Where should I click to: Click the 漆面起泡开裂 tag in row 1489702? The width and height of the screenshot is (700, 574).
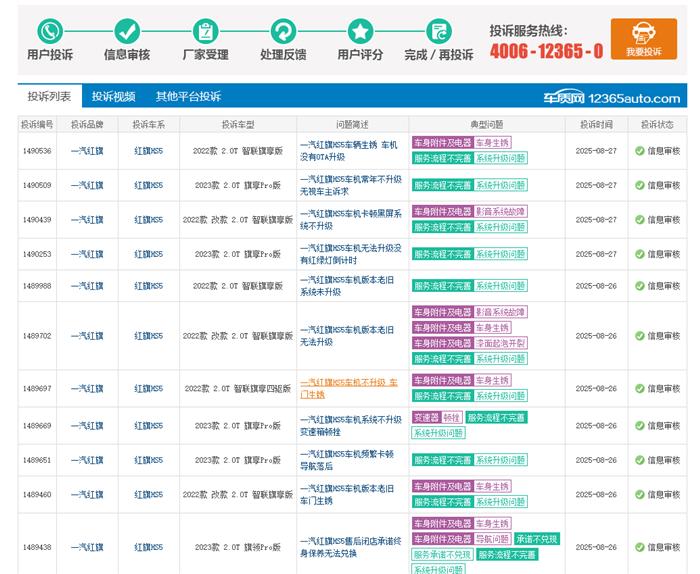coord(501,343)
